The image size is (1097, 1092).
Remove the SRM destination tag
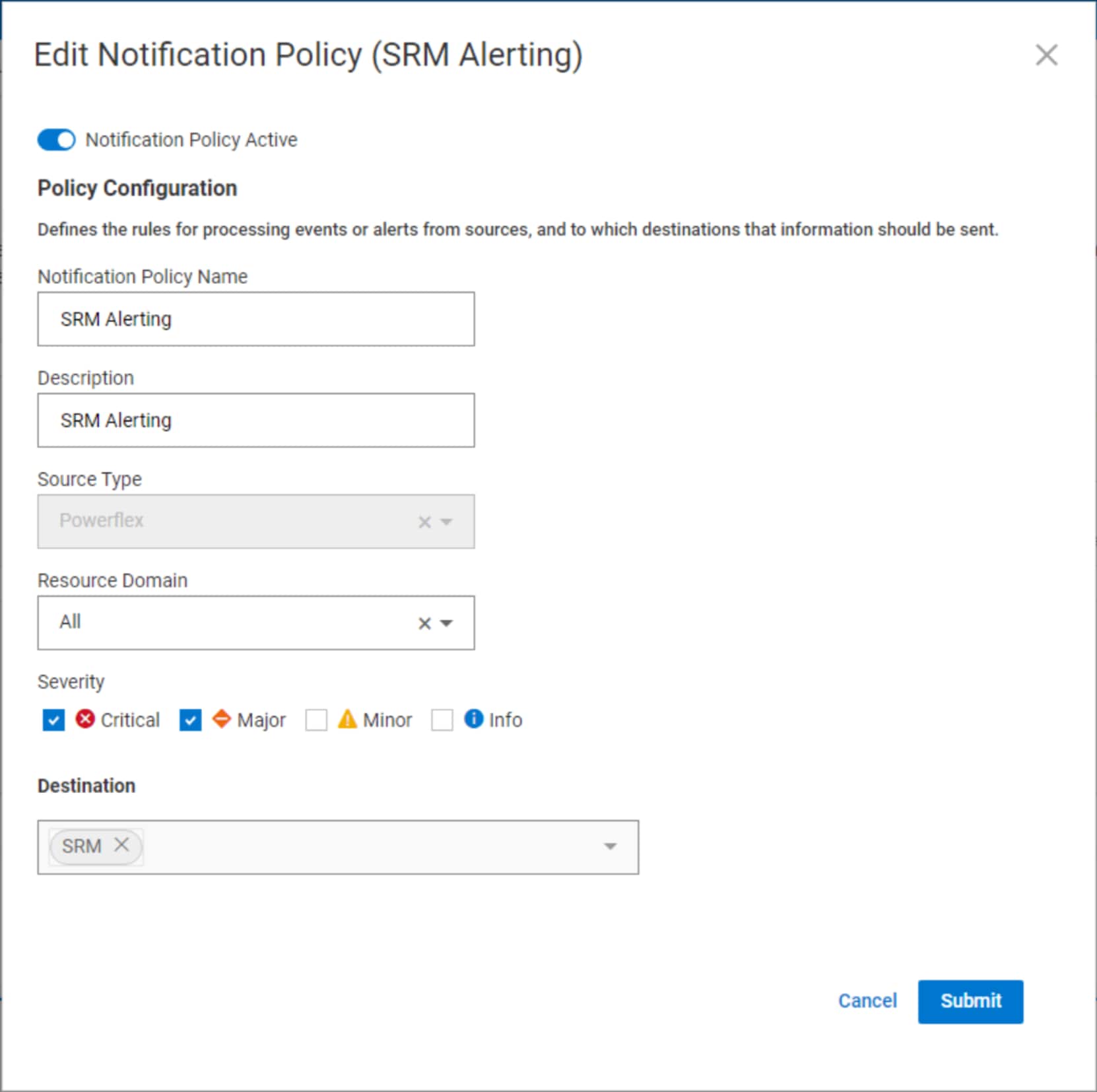point(121,844)
